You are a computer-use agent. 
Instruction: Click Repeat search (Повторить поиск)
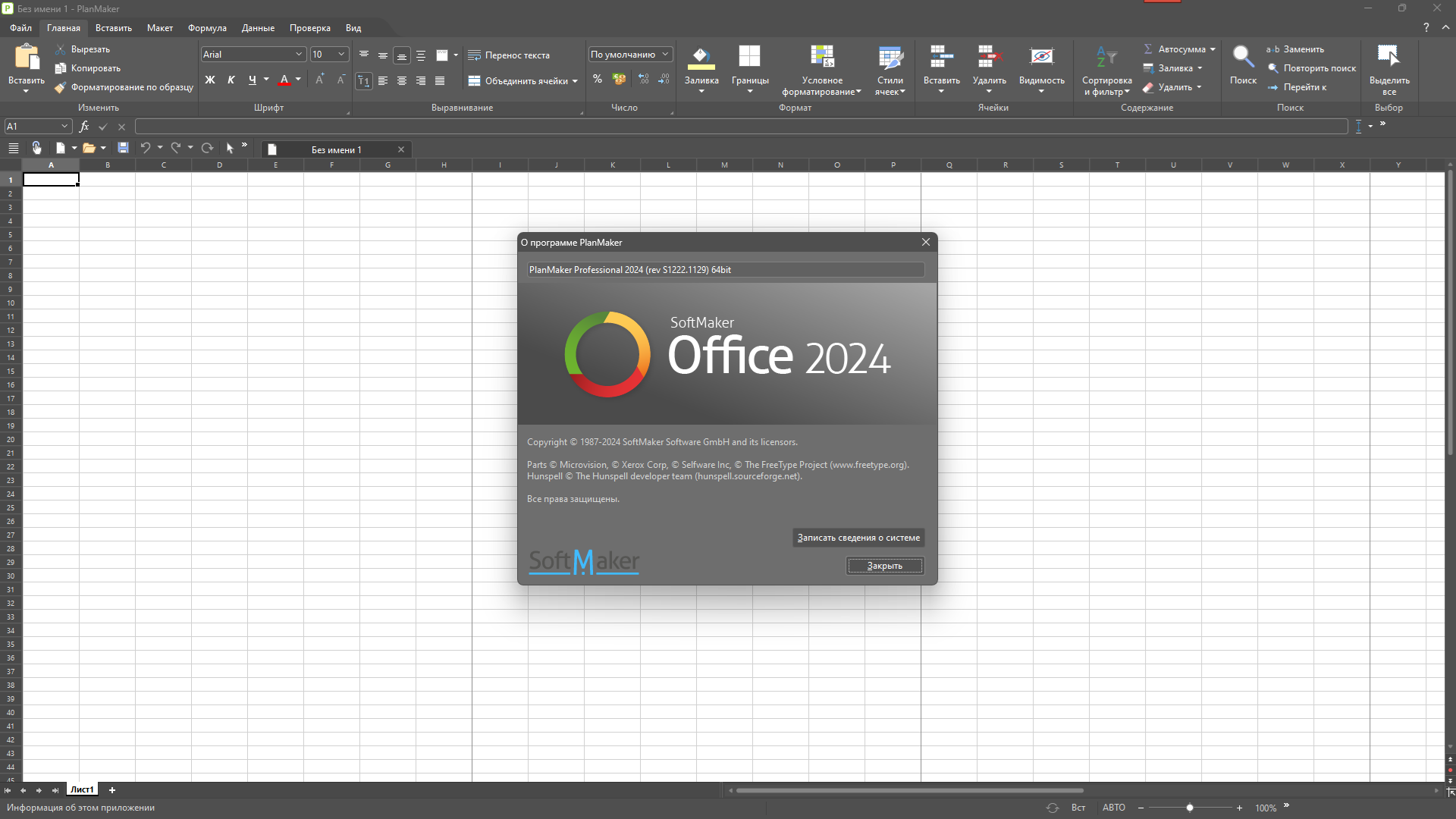1311,68
